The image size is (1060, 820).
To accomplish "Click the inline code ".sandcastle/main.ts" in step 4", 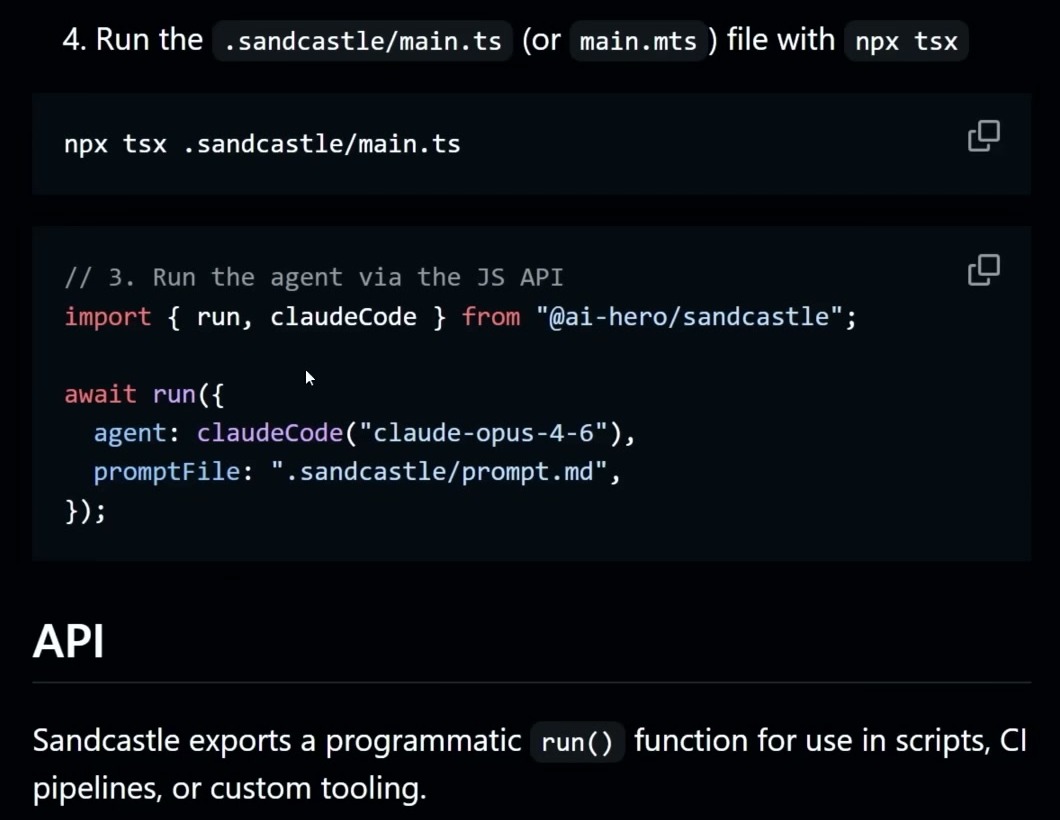I will (362, 41).
